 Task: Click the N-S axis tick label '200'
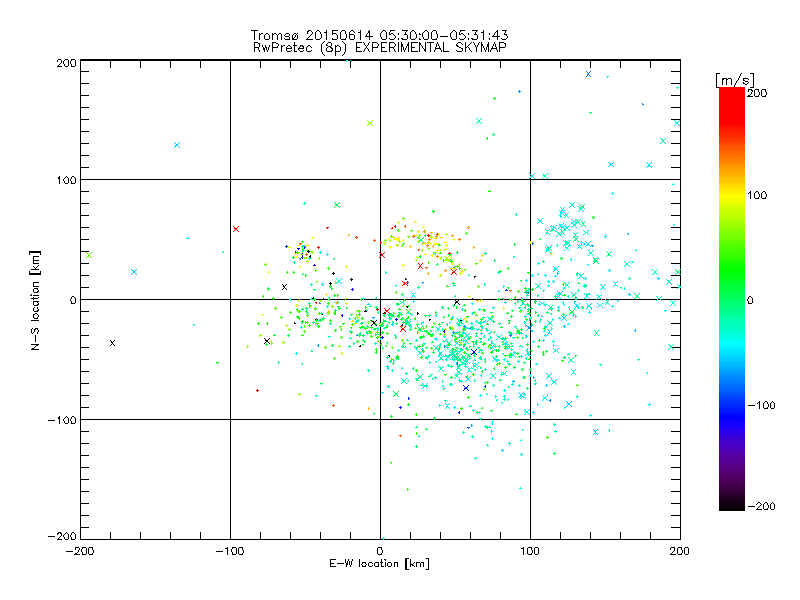pos(66,63)
